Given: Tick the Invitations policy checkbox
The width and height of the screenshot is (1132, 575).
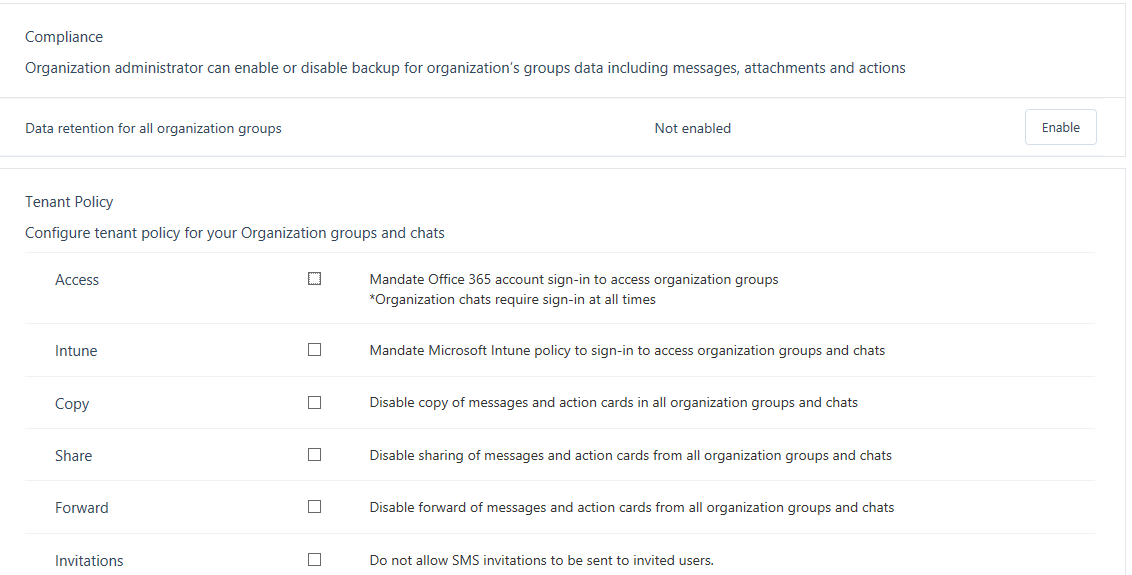Looking at the screenshot, I should click(x=314, y=560).
